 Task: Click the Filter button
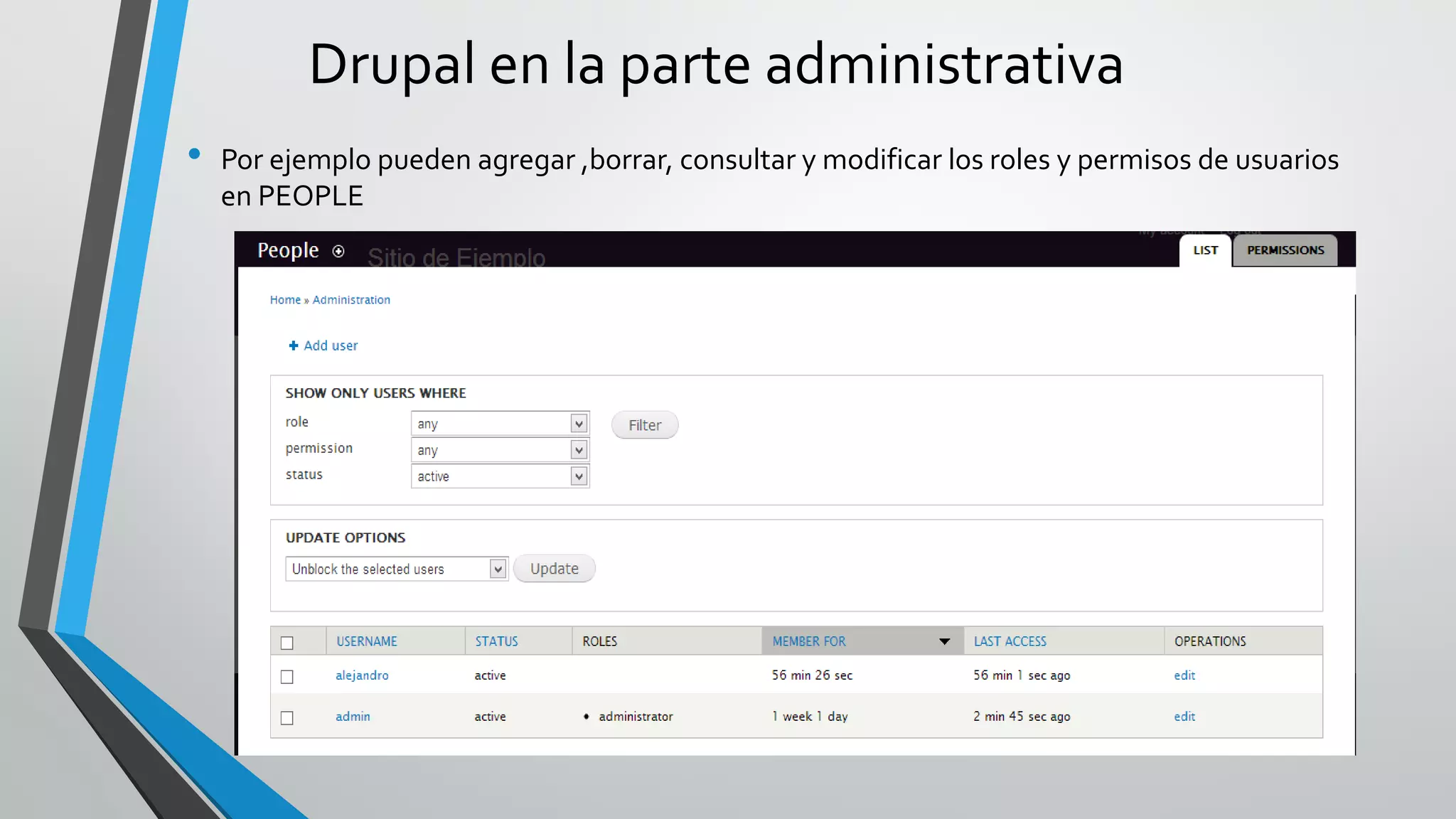[645, 425]
